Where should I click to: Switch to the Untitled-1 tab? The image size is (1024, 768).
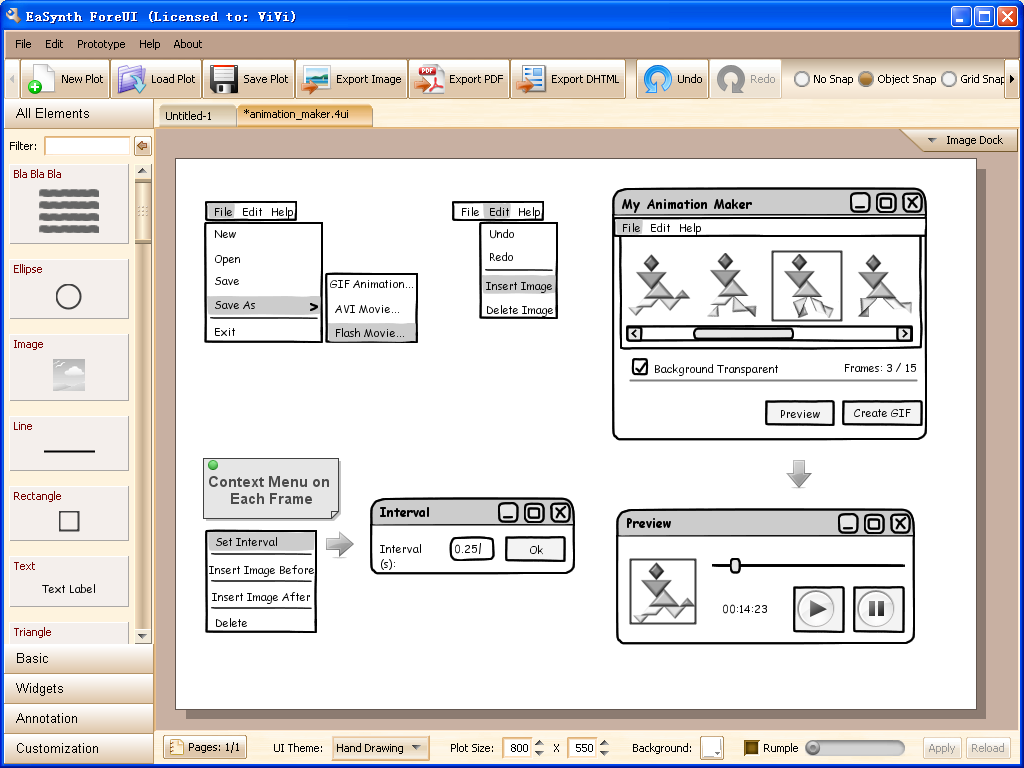tap(189, 116)
